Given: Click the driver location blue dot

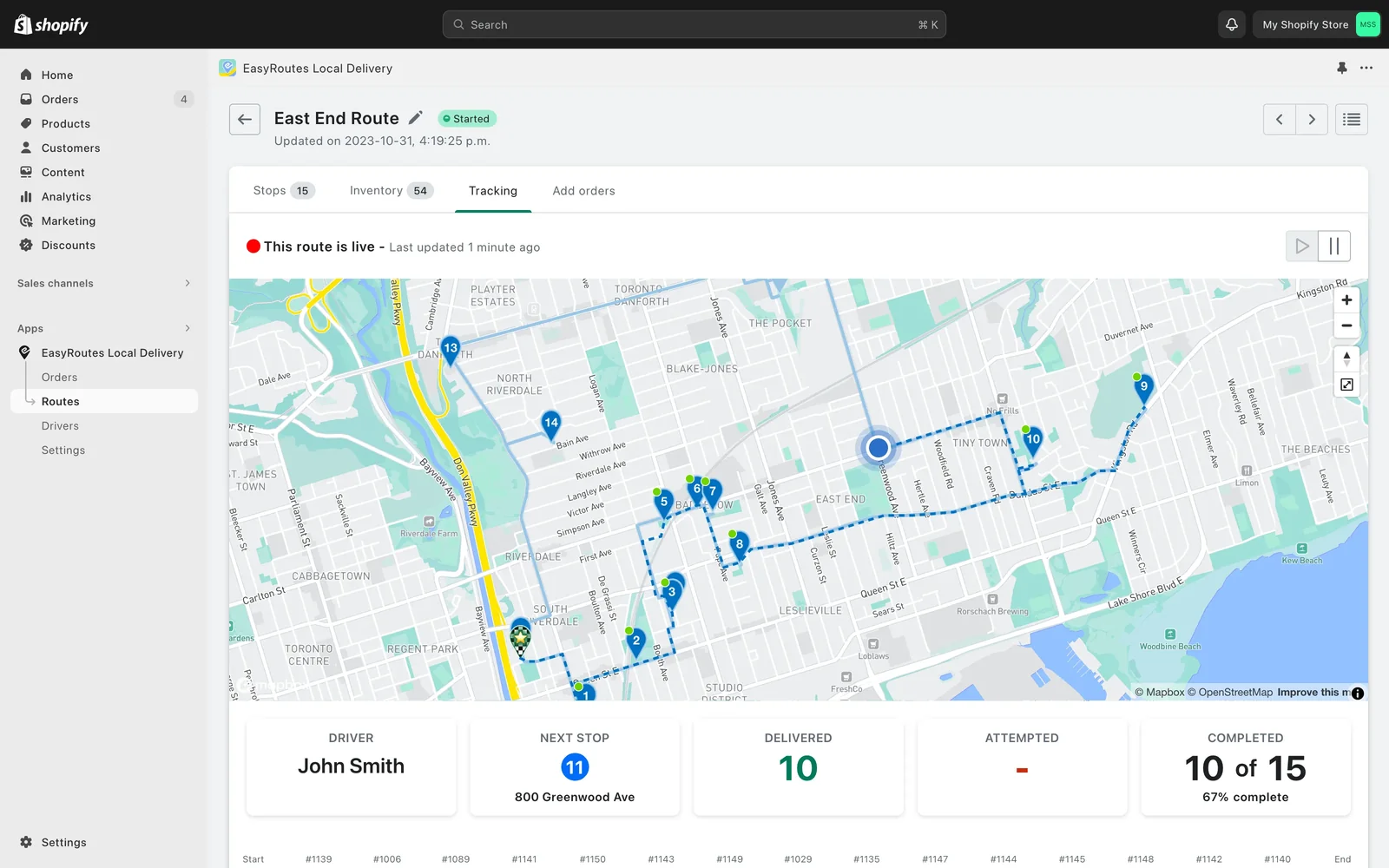Looking at the screenshot, I should [878, 448].
